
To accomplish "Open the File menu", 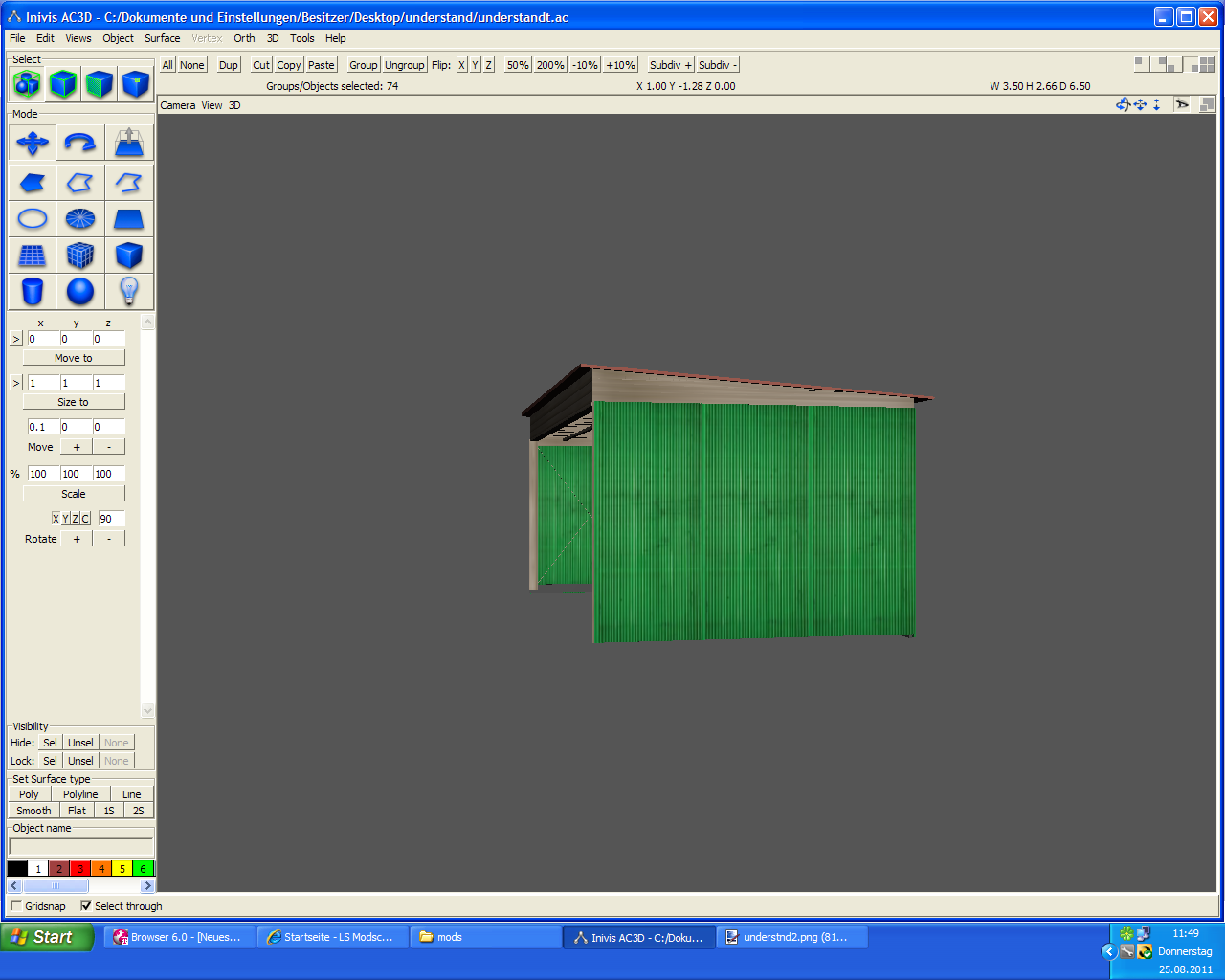I will point(17,38).
